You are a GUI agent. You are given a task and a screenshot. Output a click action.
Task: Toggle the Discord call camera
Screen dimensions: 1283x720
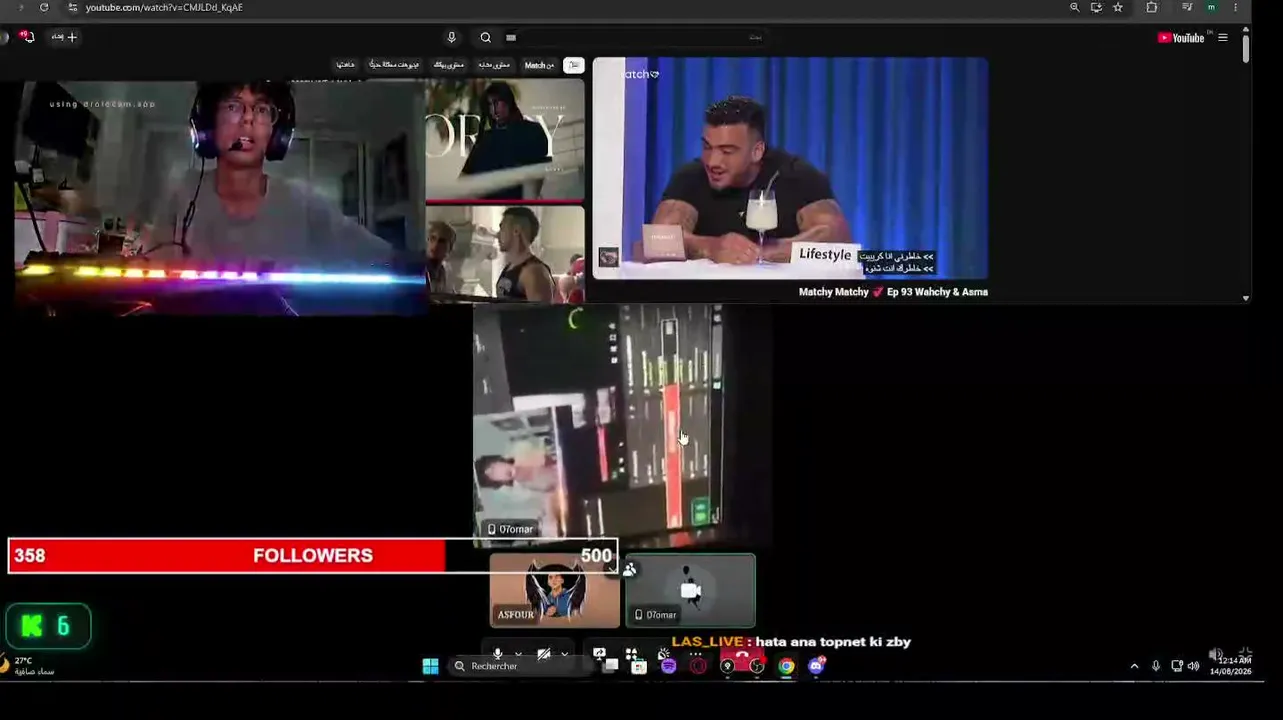pos(543,654)
